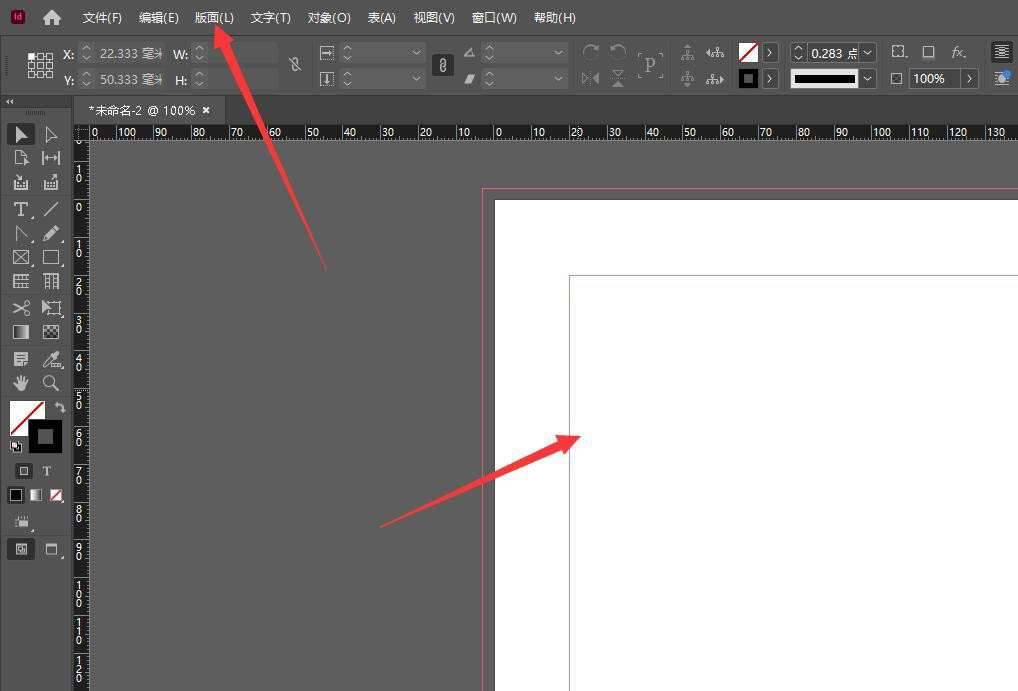Toggle formatting affects text button
Screen dimensions: 1018x691
pyautogui.click(x=47, y=471)
